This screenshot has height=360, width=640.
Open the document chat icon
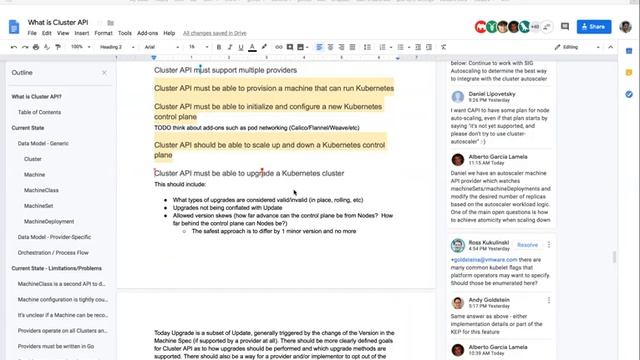547,27
